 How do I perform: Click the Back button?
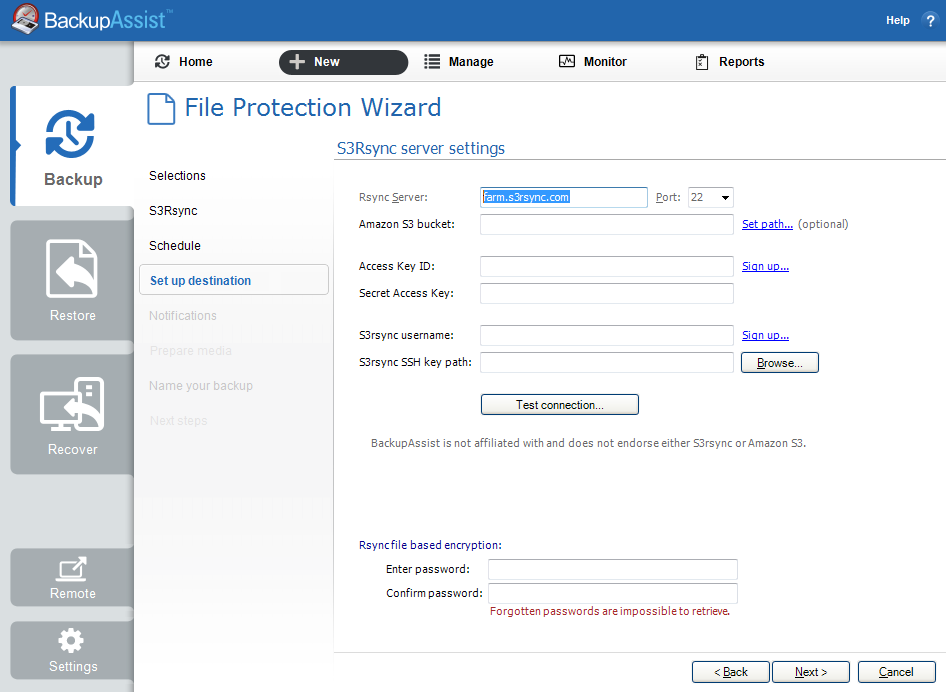(731, 672)
